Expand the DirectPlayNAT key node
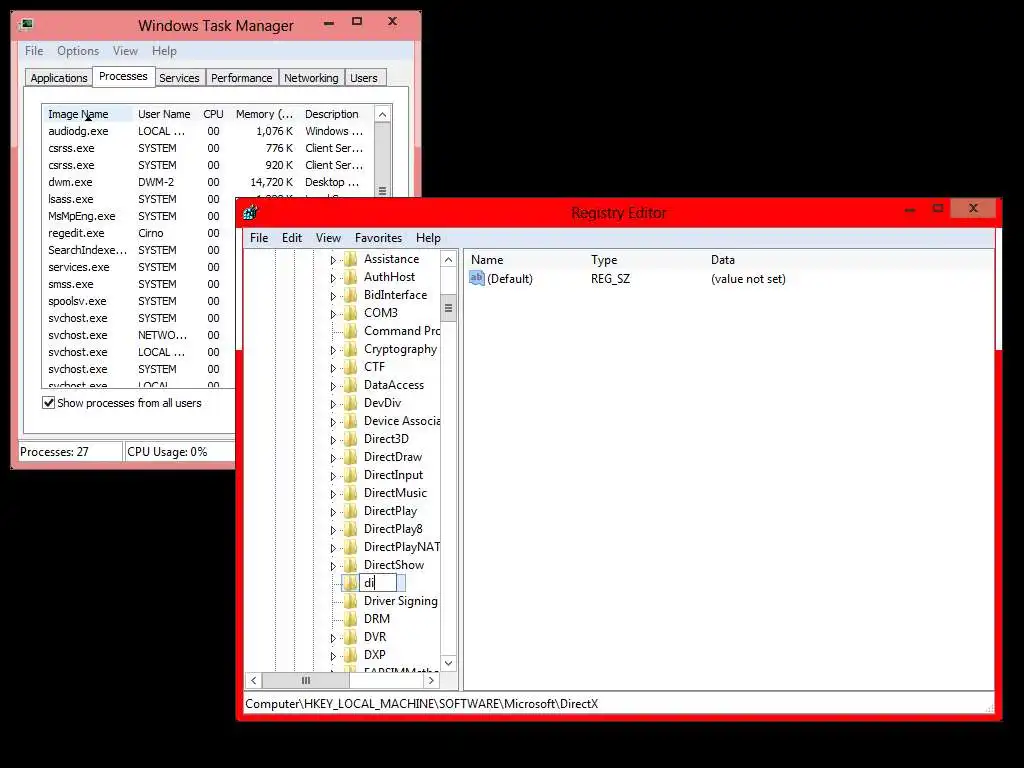The height and width of the screenshot is (768, 1024). [x=333, y=548]
